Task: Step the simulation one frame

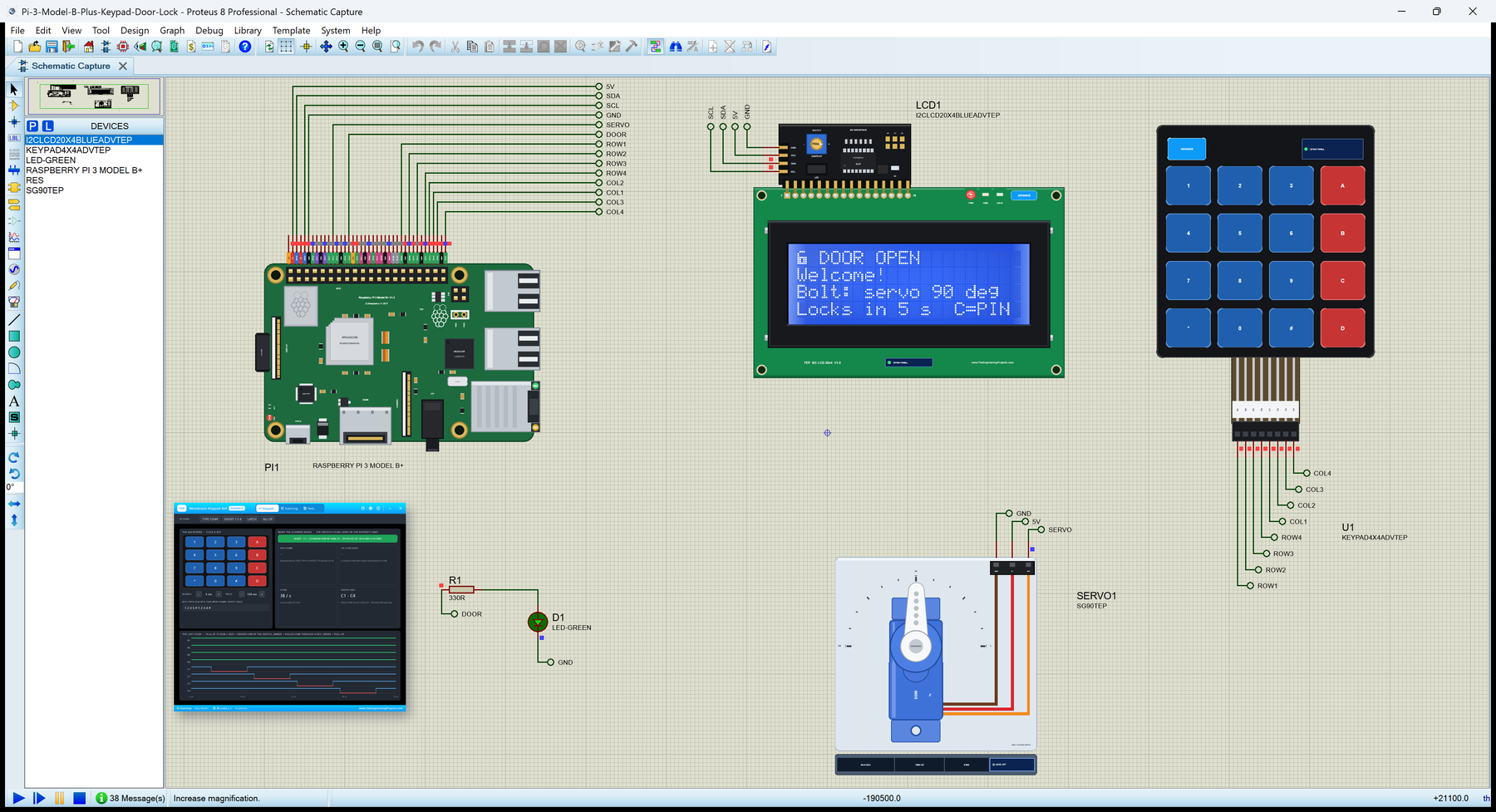Action: tap(39, 798)
